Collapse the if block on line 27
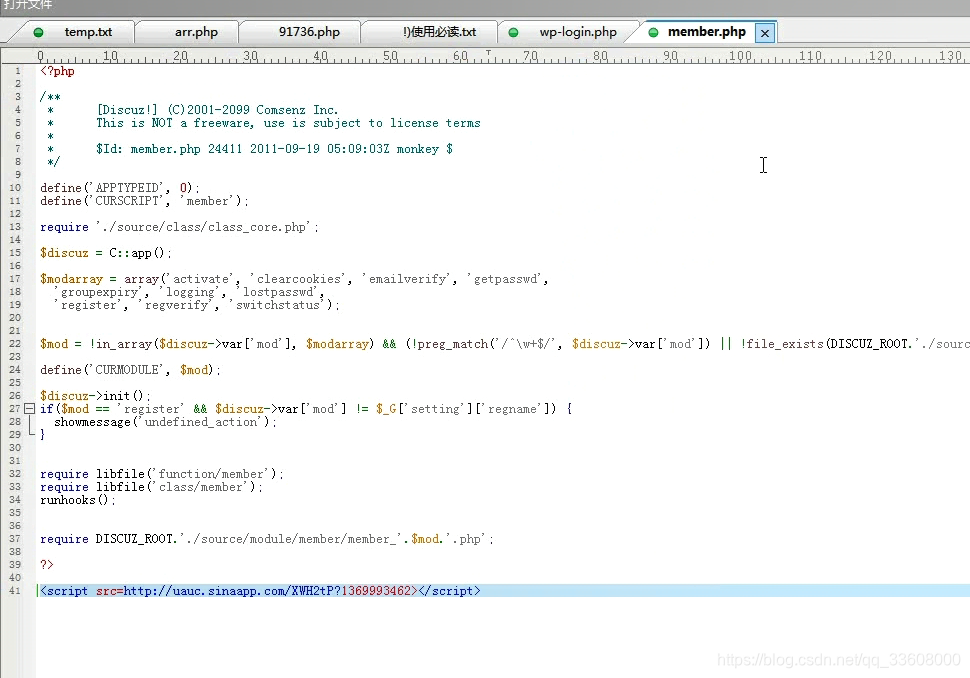The width and height of the screenshot is (970, 678). pos(28,408)
